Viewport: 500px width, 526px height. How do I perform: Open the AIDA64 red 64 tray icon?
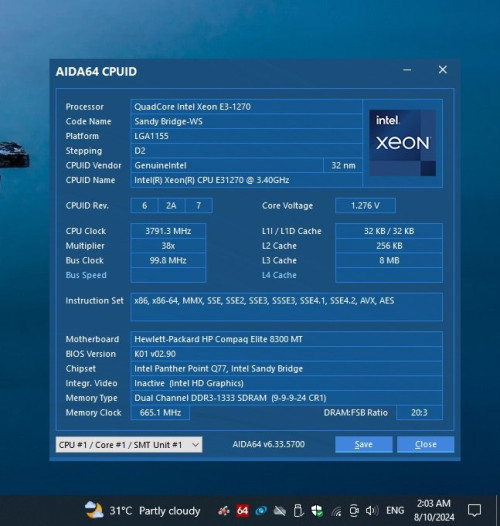pyautogui.click(x=242, y=511)
